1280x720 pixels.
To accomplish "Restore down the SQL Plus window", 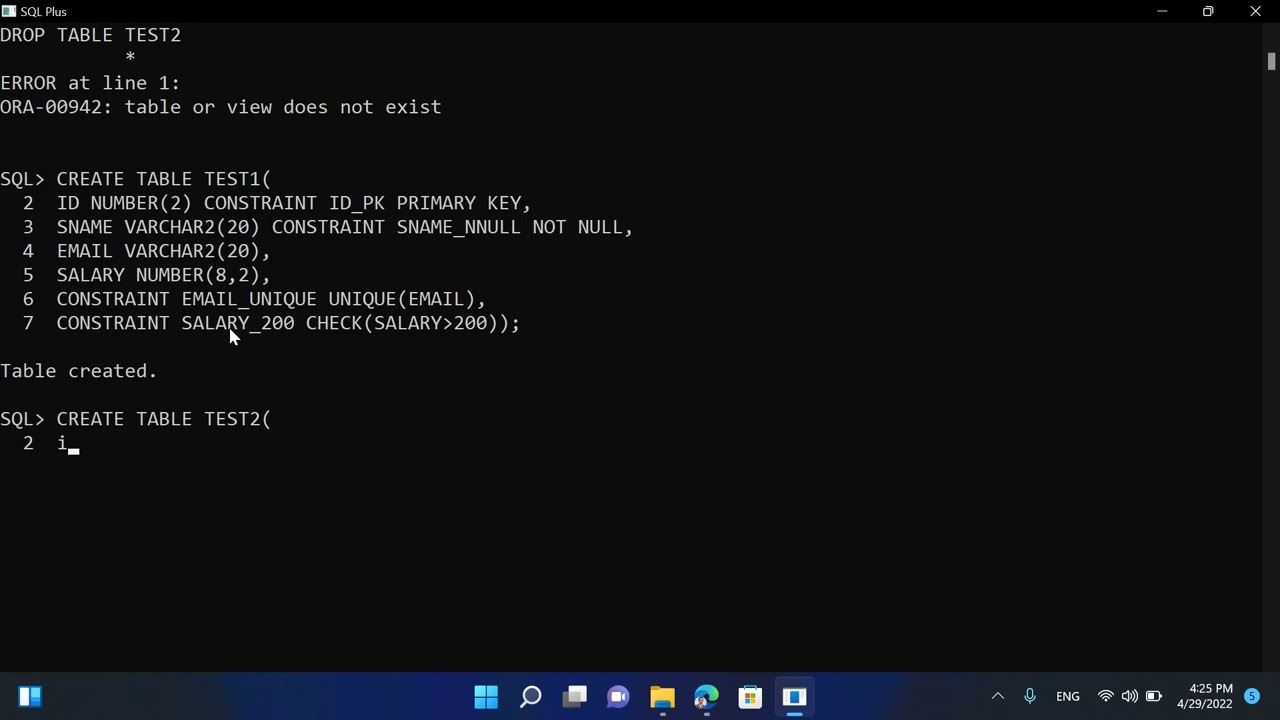I will 1208,11.
